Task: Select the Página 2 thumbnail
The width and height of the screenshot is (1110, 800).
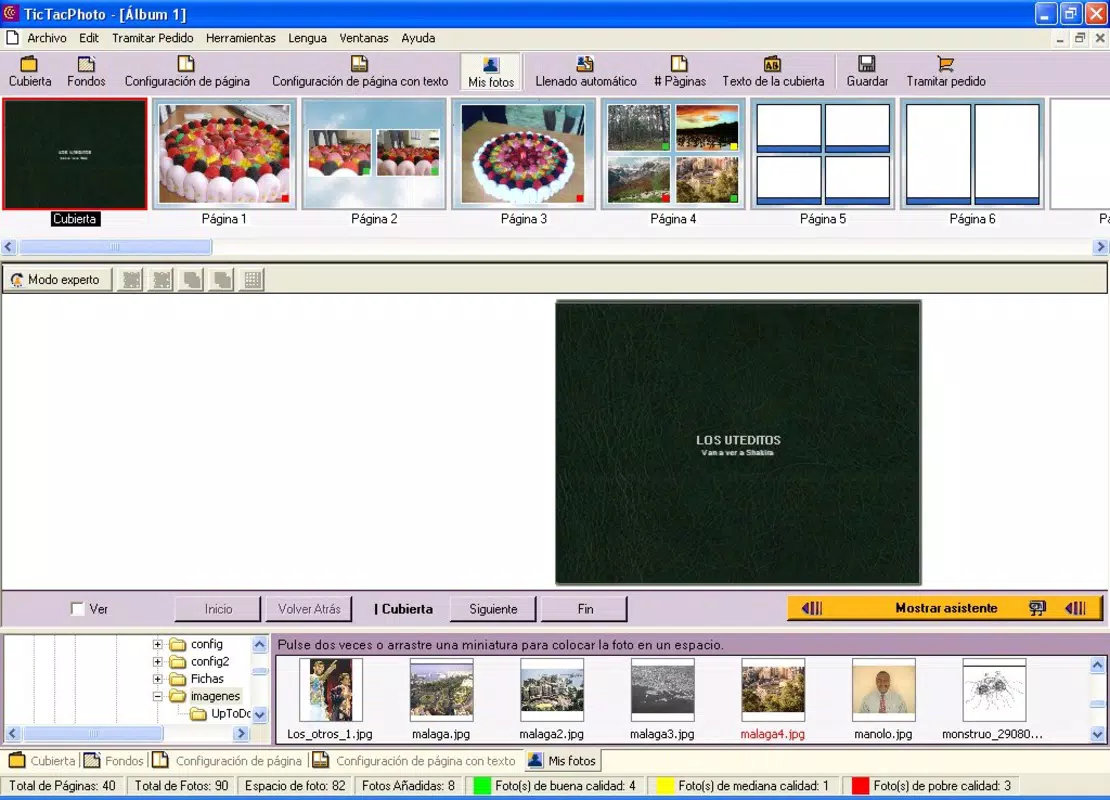Action: (374, 154)
